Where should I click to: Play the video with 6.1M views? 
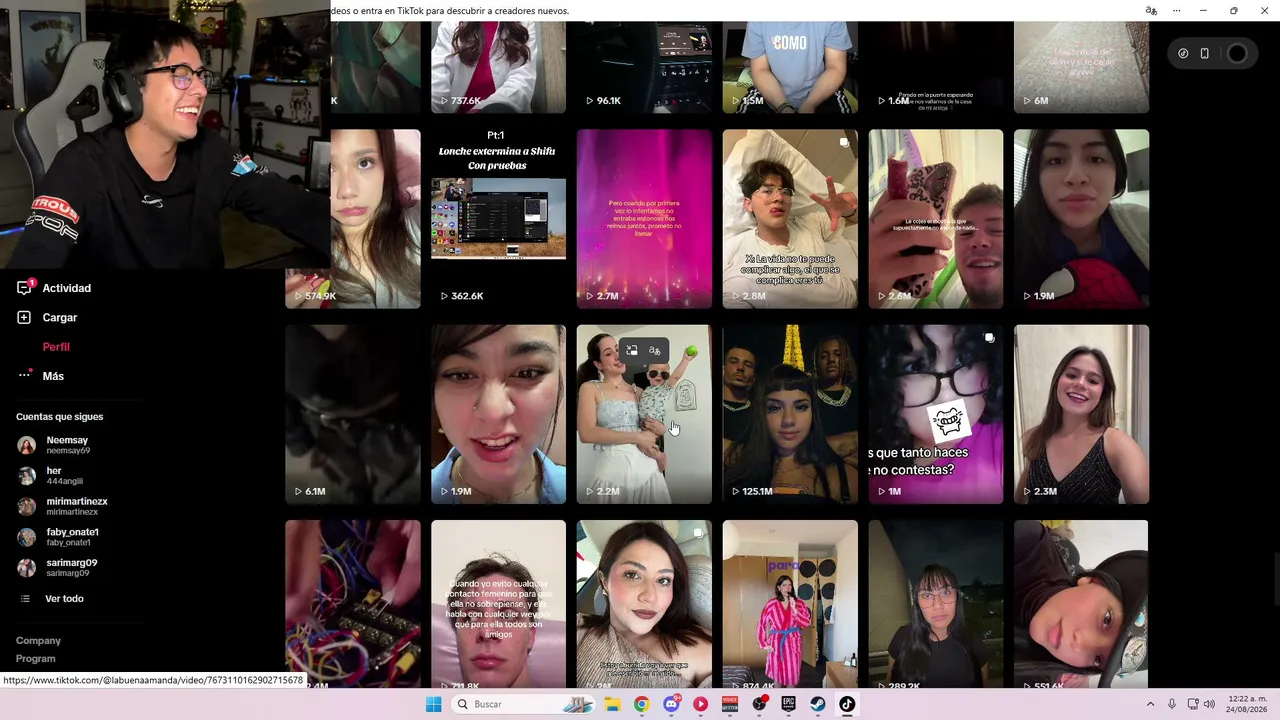pyautogui.click(x=353, y=414)
